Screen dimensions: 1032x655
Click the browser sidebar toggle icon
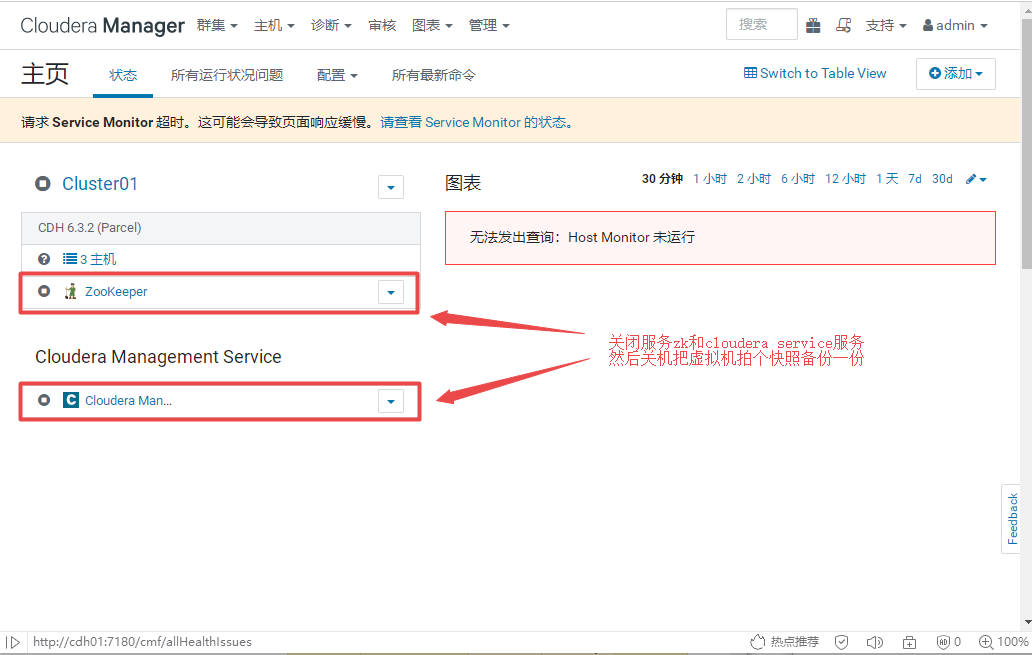(x=13, y=642)
